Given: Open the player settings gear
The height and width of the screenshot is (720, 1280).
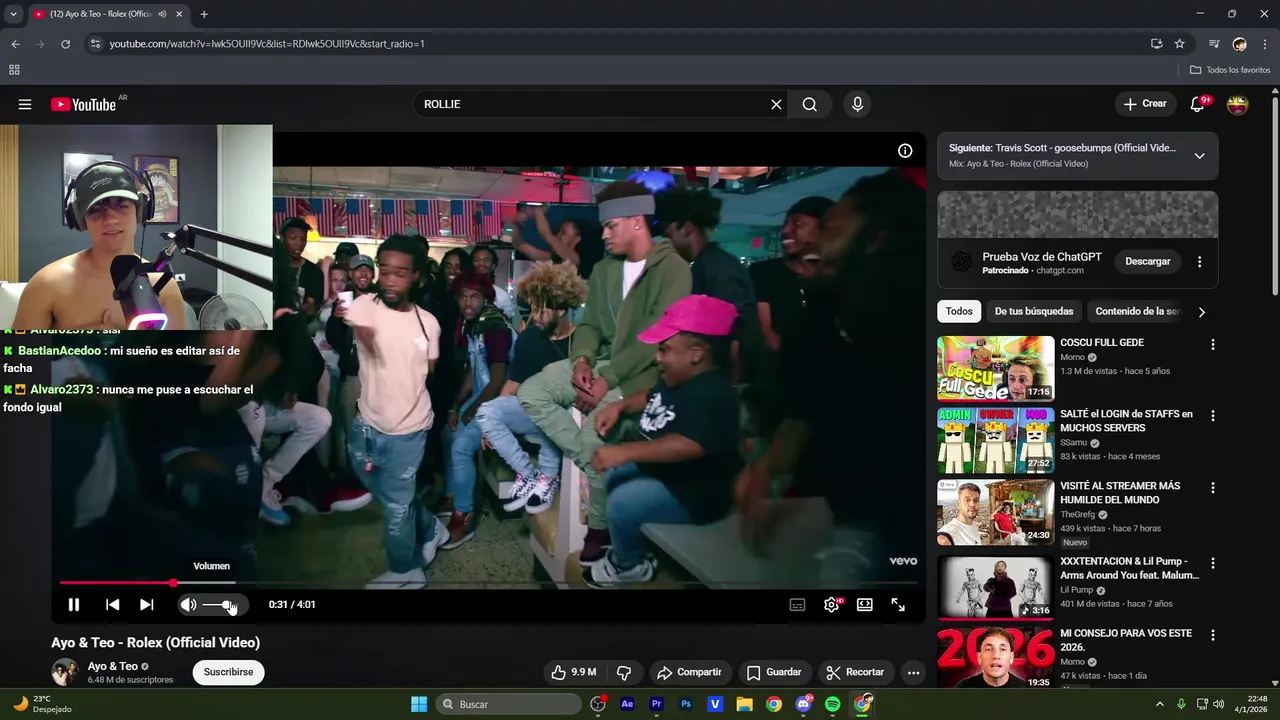Looking at the screenshot, I should point(831,604).
